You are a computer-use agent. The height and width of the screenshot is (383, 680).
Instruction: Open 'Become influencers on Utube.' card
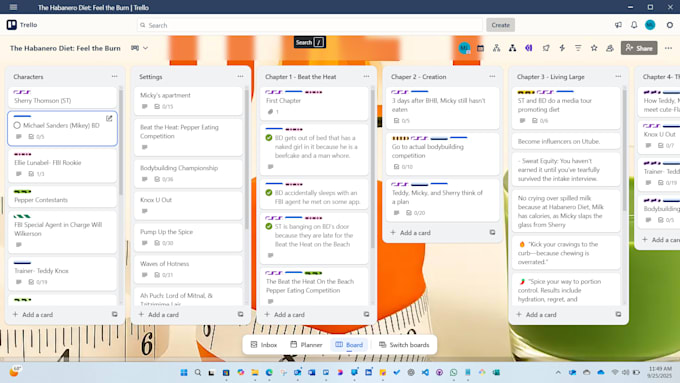pyautogui.click(x=566, y=141)
